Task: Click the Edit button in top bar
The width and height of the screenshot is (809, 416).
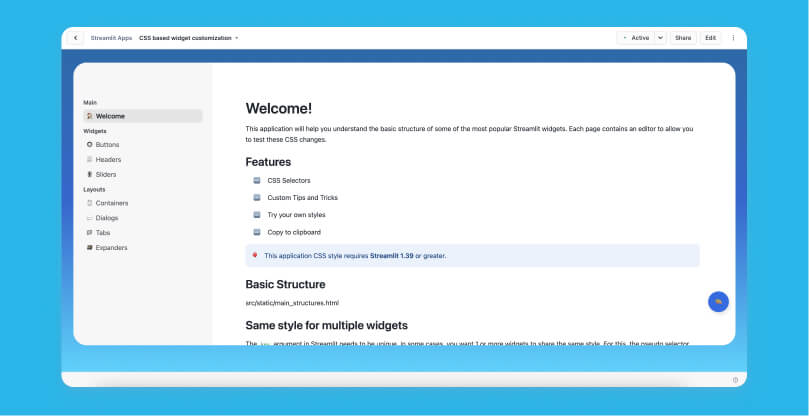Action: coord(710,38)
